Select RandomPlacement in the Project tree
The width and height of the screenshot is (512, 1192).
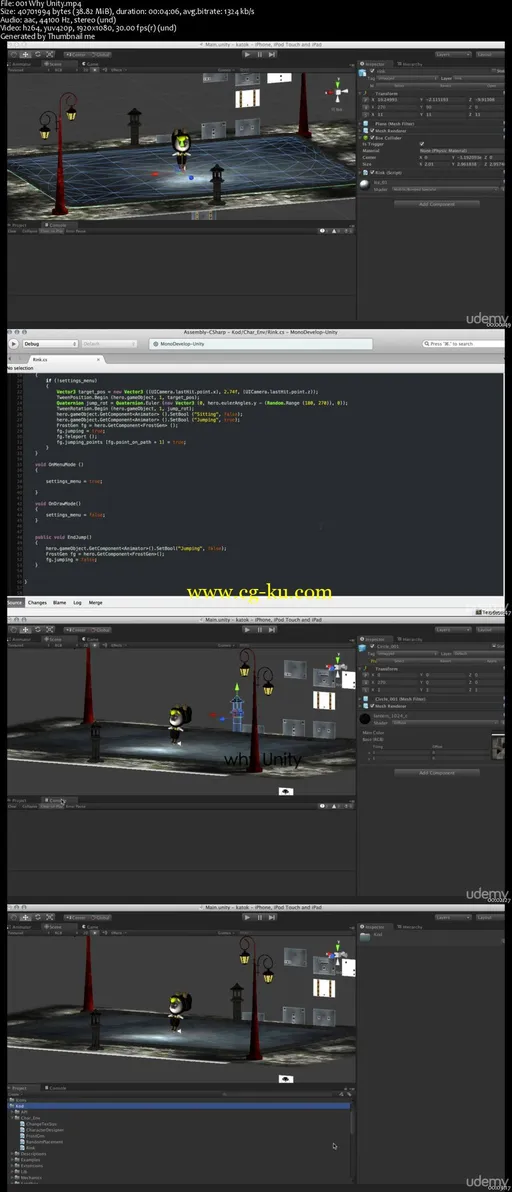(x=45, y=1142)
